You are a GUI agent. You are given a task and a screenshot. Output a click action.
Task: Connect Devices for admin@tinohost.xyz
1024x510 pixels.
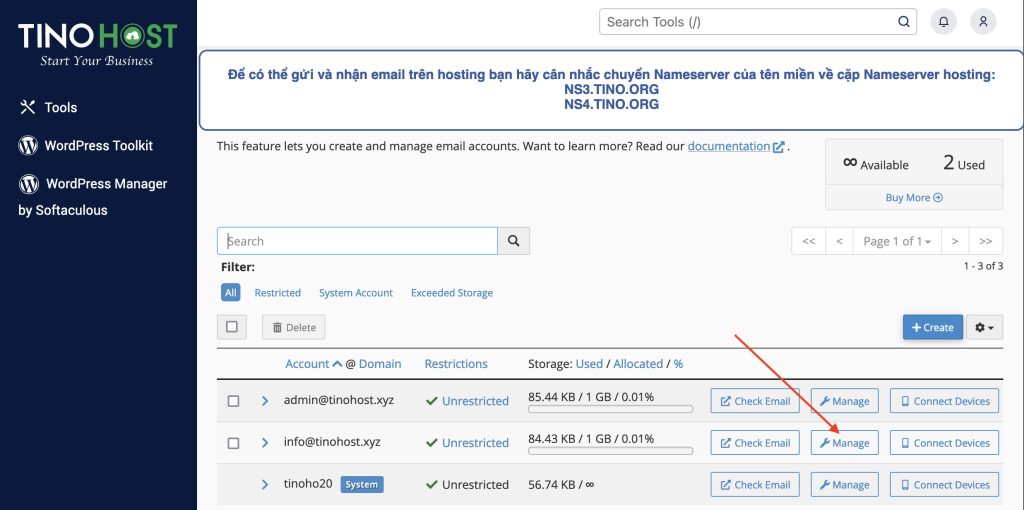pos(944,401)
